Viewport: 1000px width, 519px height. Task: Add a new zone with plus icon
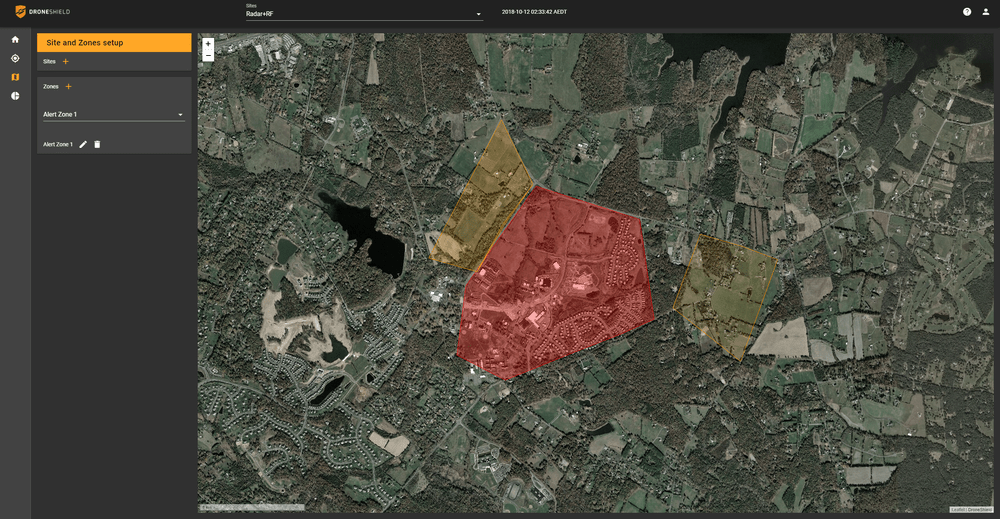pos(68,87)
